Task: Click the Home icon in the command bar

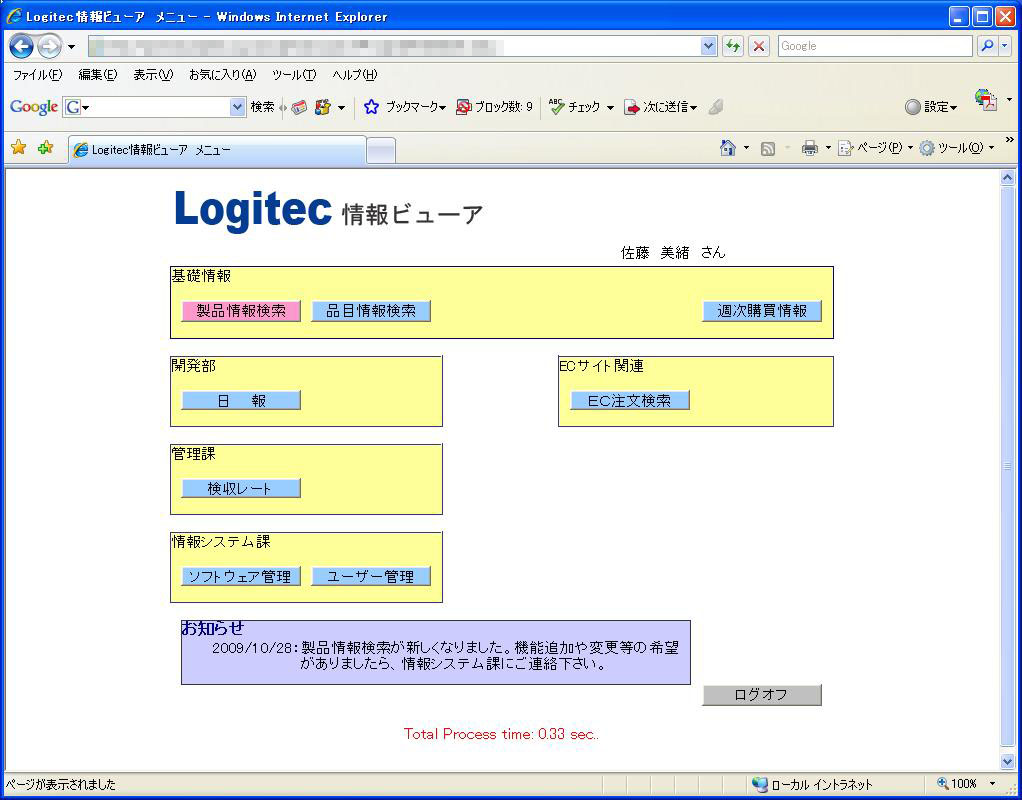Action: (x=727, y=148)
